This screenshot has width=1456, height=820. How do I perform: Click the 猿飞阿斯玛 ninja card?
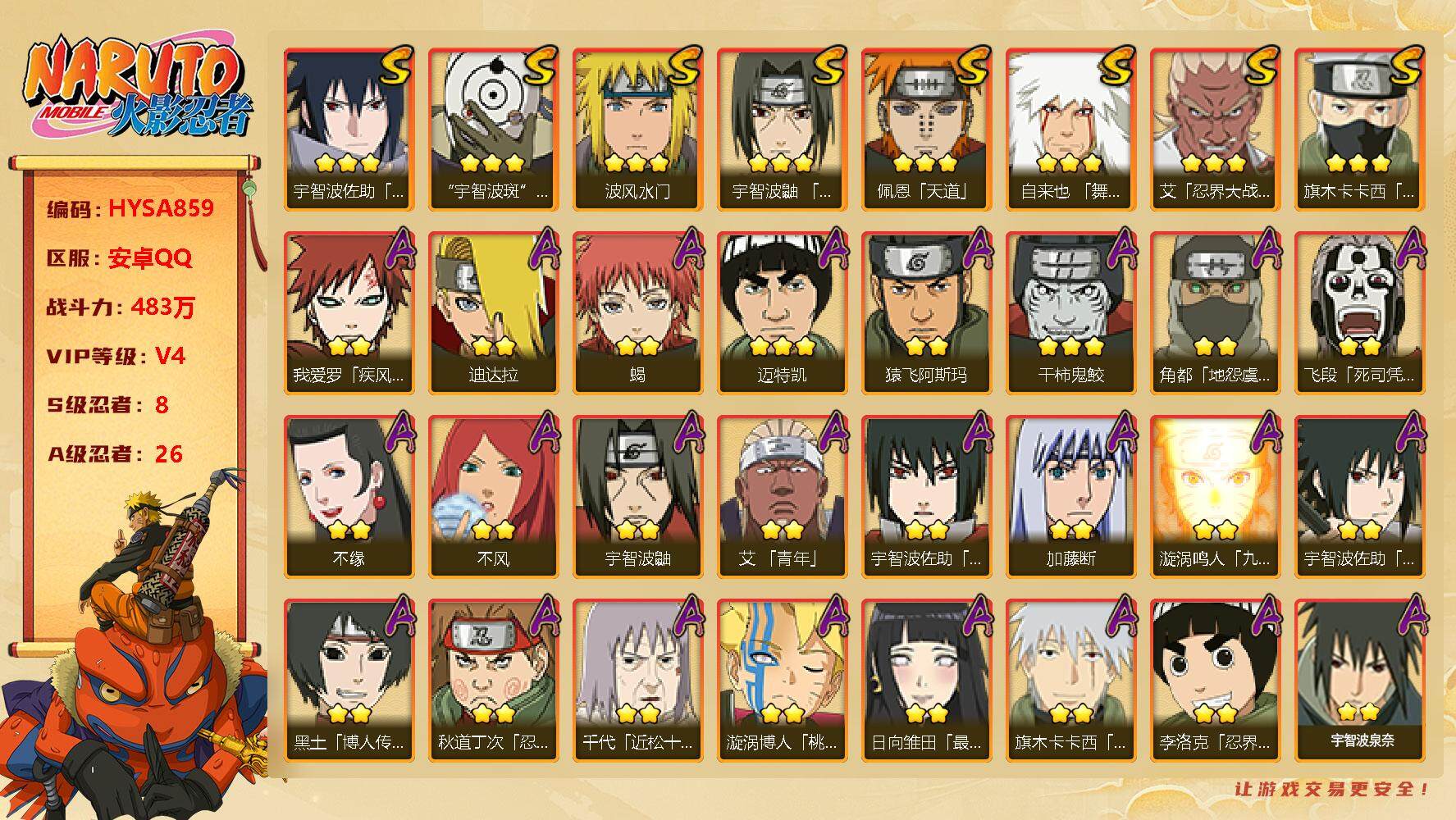point(926,313)
